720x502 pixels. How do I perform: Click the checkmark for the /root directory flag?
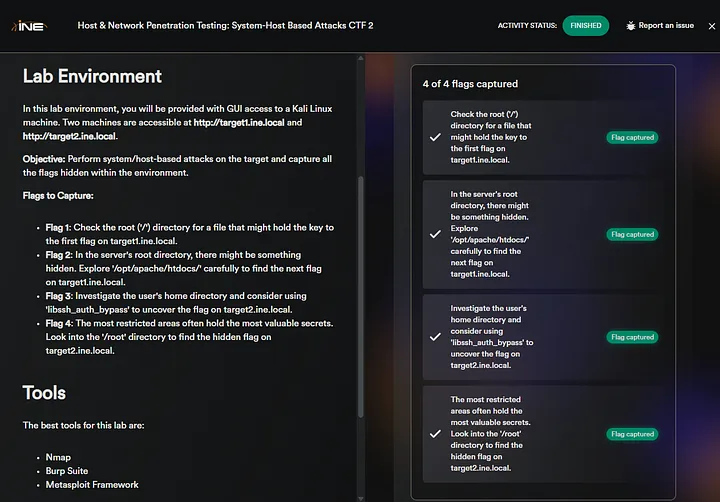click(x=435, y=434)
